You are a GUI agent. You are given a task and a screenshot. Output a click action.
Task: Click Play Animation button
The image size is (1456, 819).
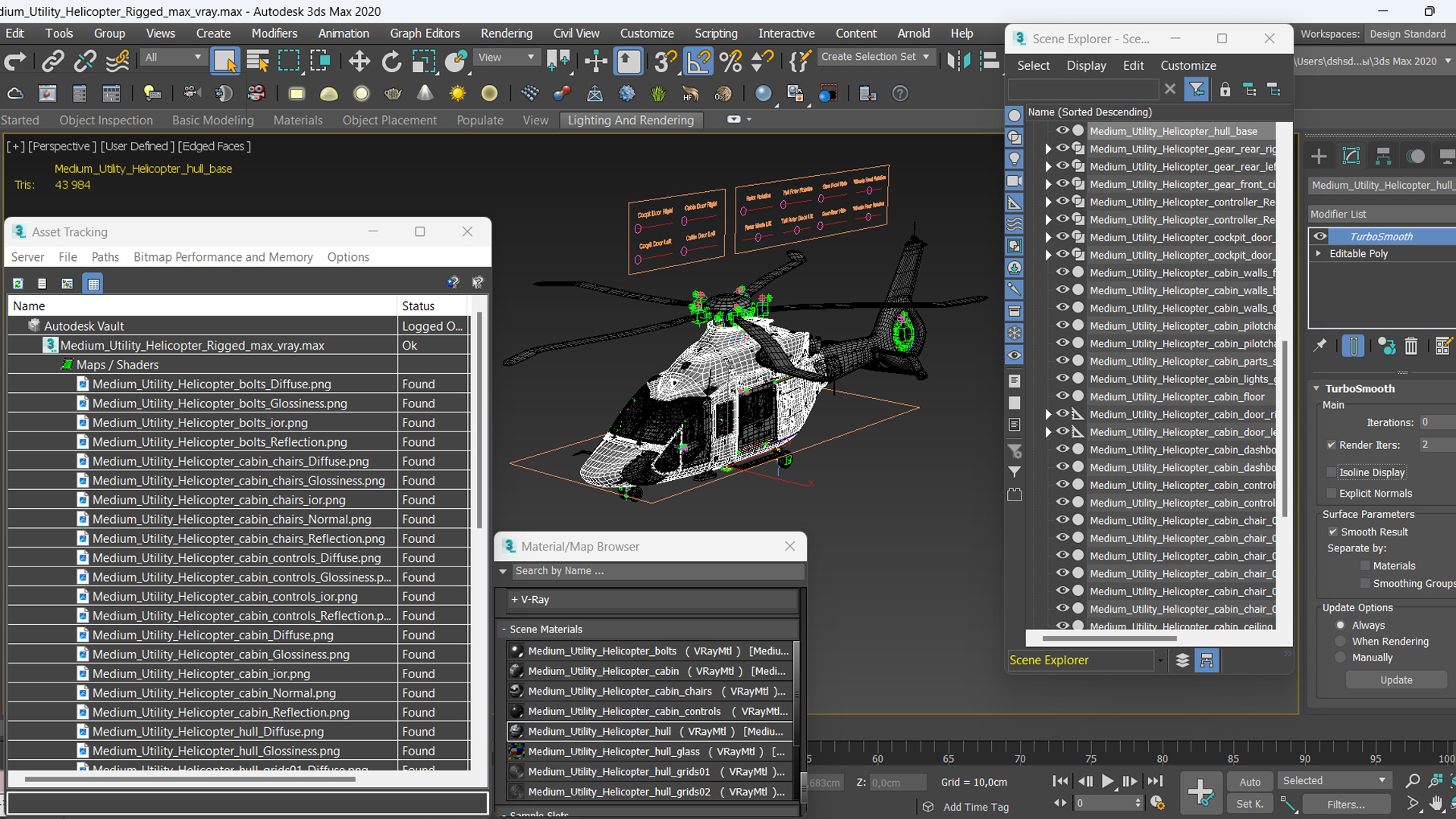coord(1107,781)
